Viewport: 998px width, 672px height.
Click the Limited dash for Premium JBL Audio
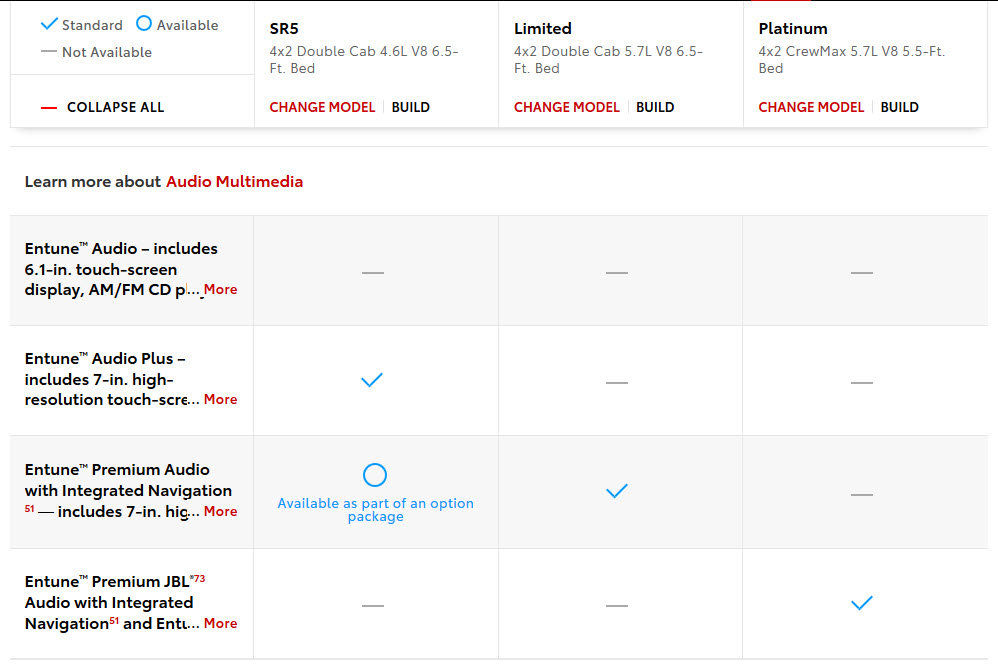click(617, 605)
